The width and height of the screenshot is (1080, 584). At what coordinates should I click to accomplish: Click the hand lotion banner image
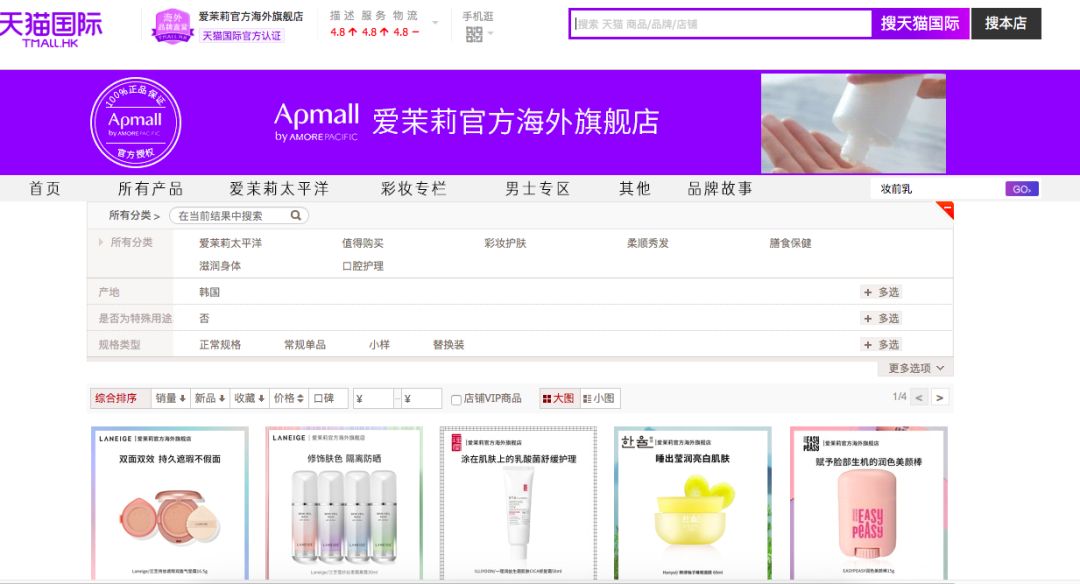(853, 123)
